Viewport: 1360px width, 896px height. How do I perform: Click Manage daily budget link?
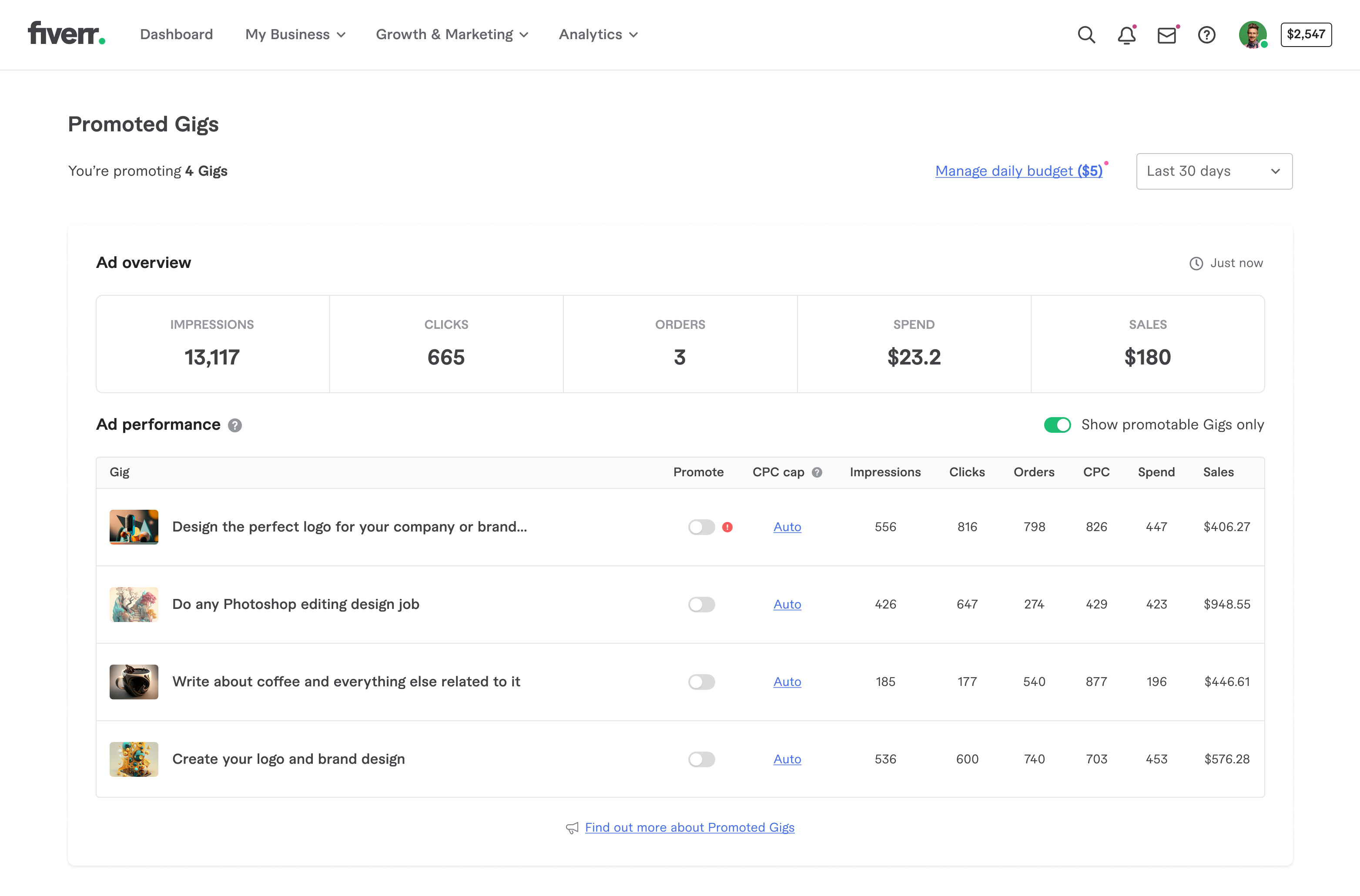click(1018, 171)
